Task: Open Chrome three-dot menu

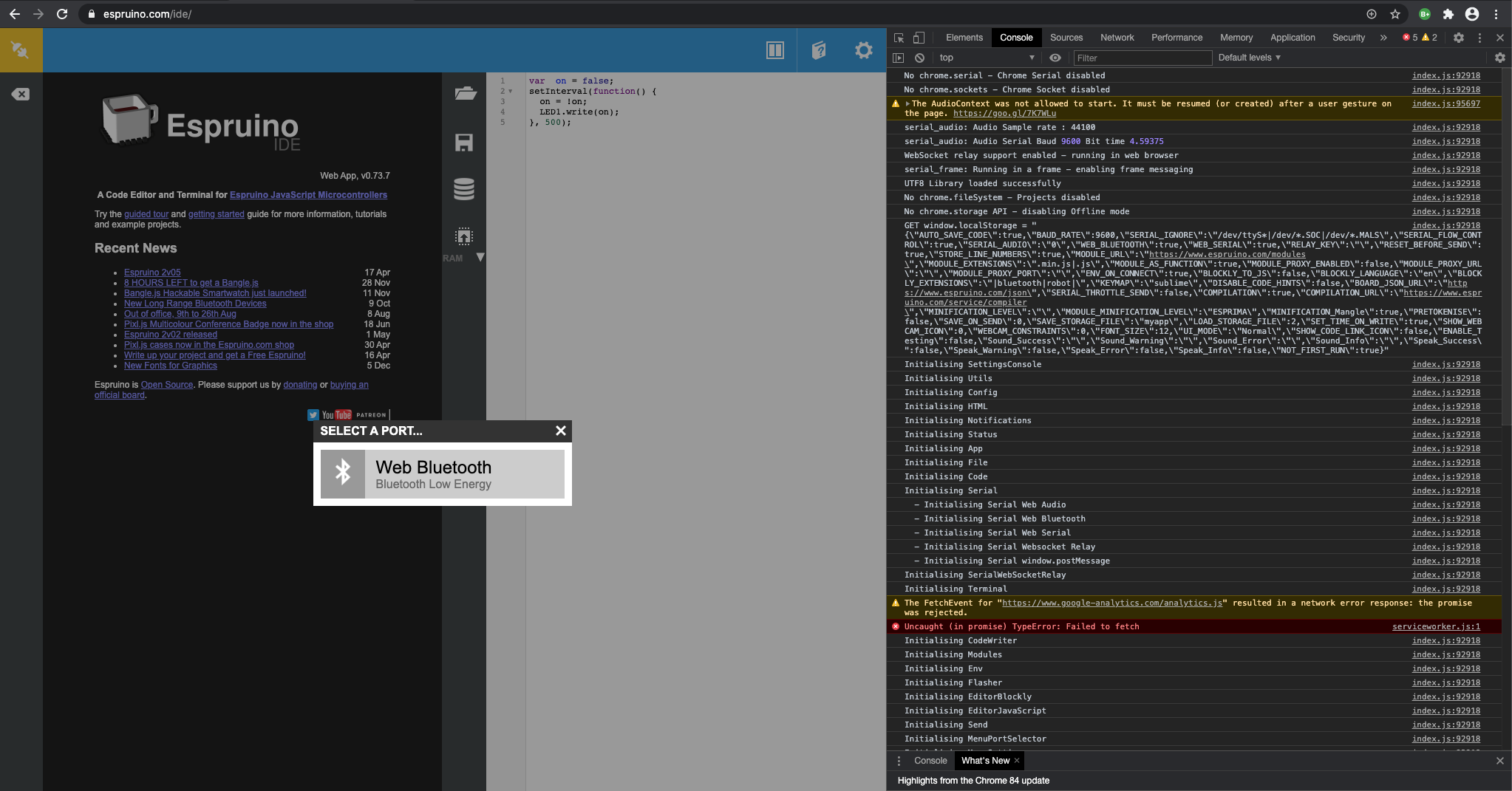Action: 1496,14
